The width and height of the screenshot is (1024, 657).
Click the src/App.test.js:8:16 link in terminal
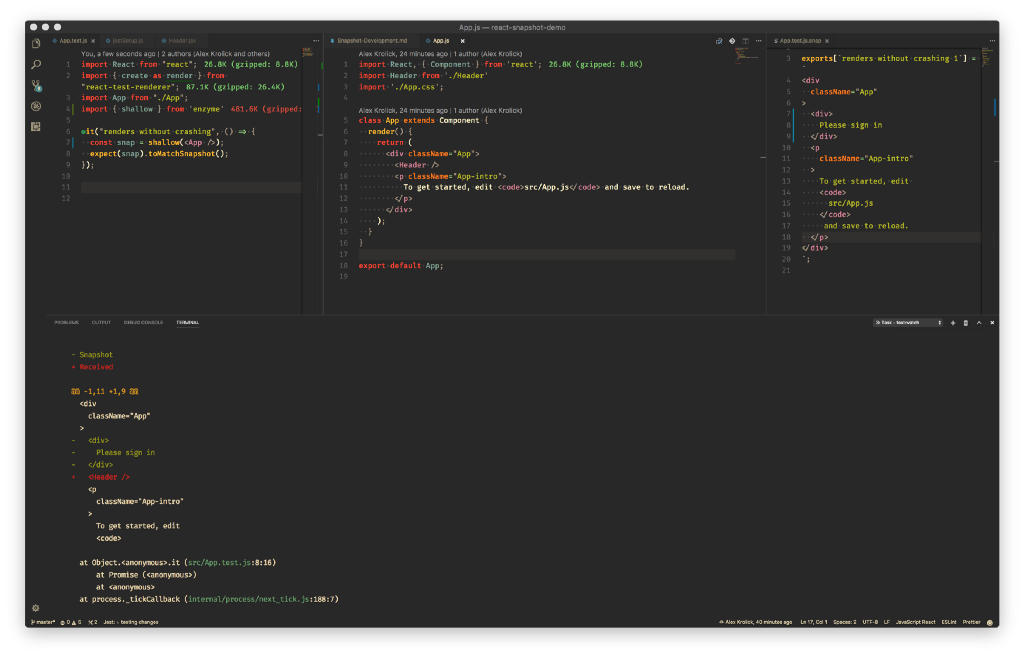(230, 563)
